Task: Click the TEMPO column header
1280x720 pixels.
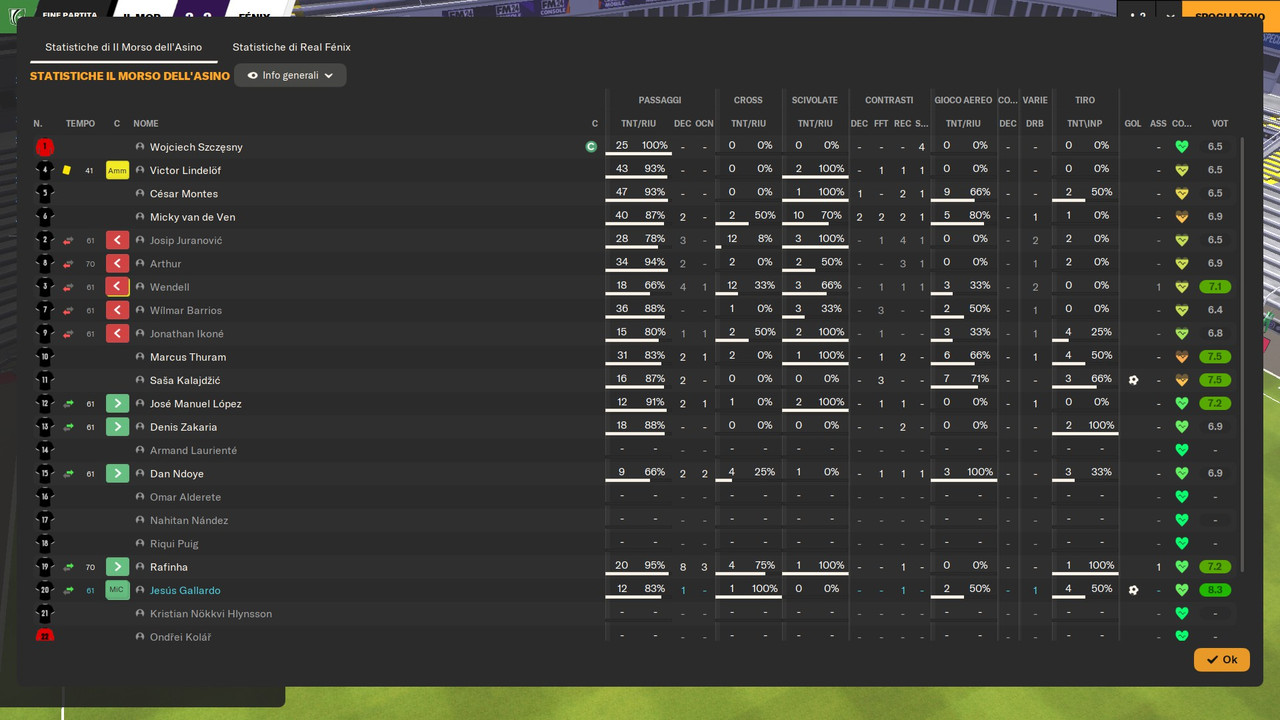Action: [80, 124]
